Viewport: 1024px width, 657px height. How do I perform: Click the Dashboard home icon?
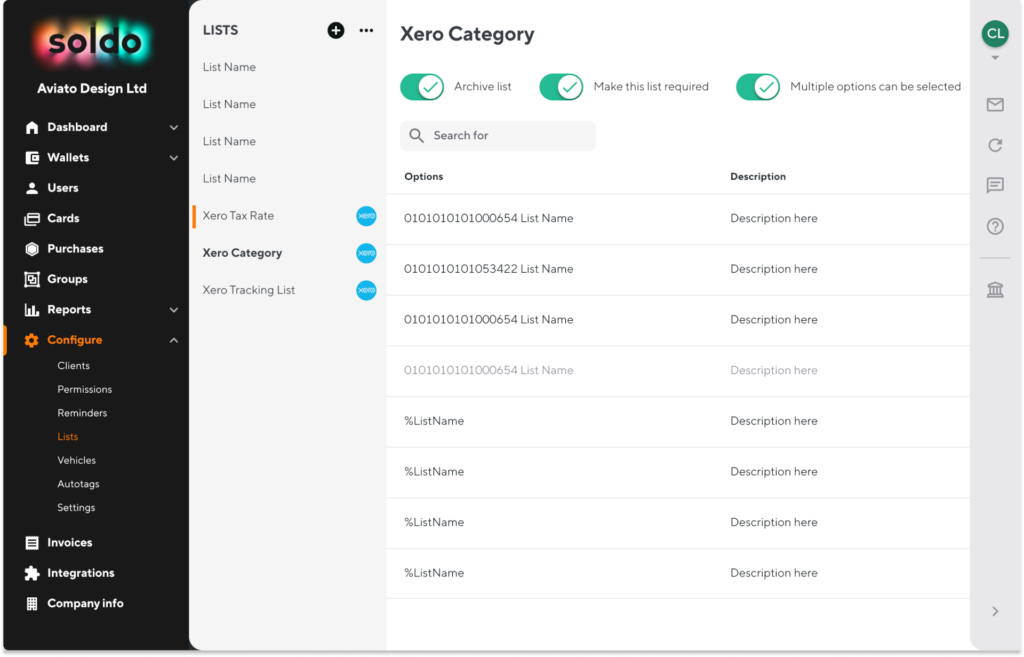tap(31, 127)
